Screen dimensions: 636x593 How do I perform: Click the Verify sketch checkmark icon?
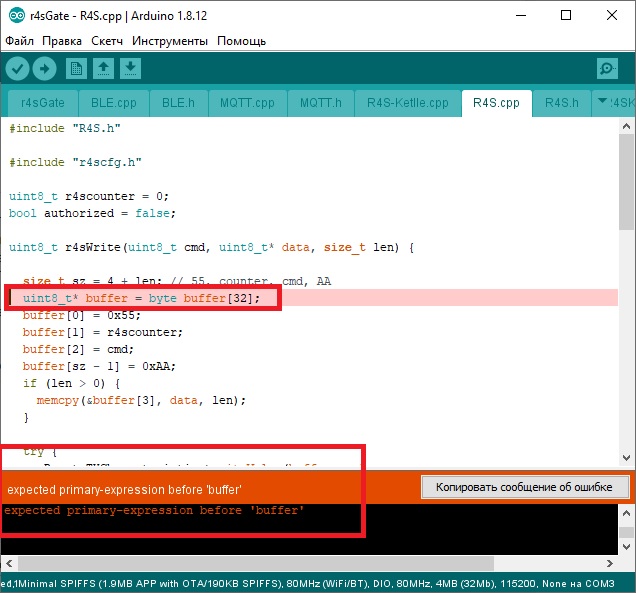[x=17, y=68]
